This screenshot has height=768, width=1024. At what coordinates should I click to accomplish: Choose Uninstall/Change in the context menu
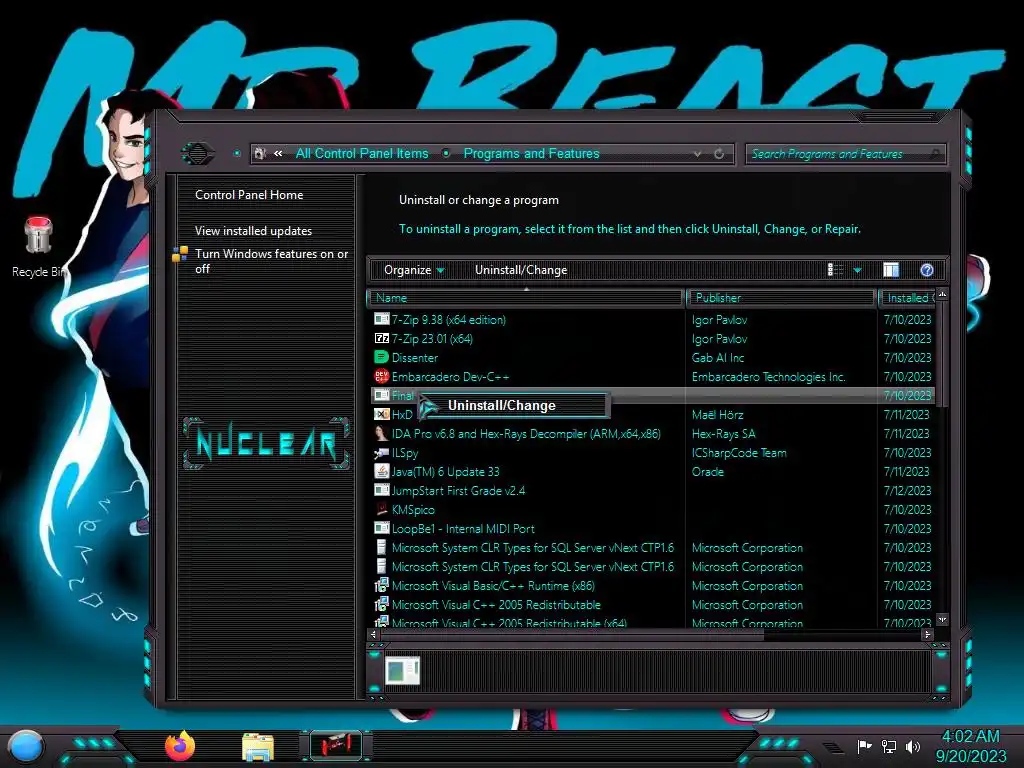pyautogui.click(x=513, y=406)
